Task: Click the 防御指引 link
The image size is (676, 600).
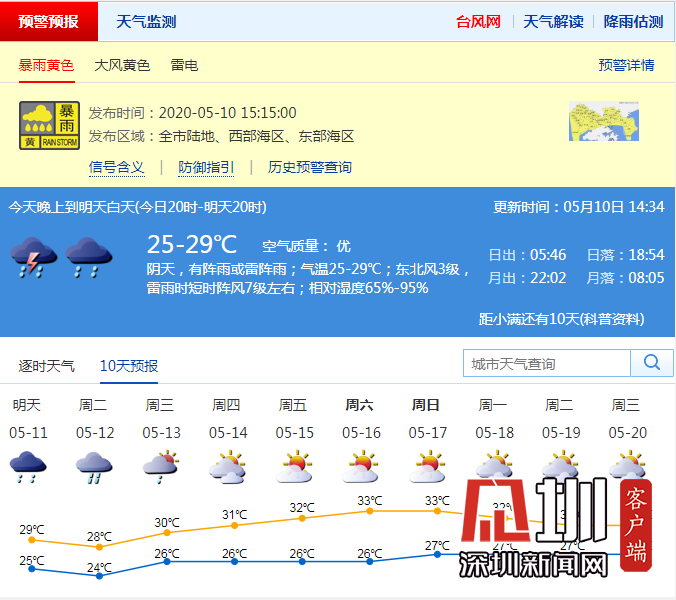Action: [x=206, y=167]
